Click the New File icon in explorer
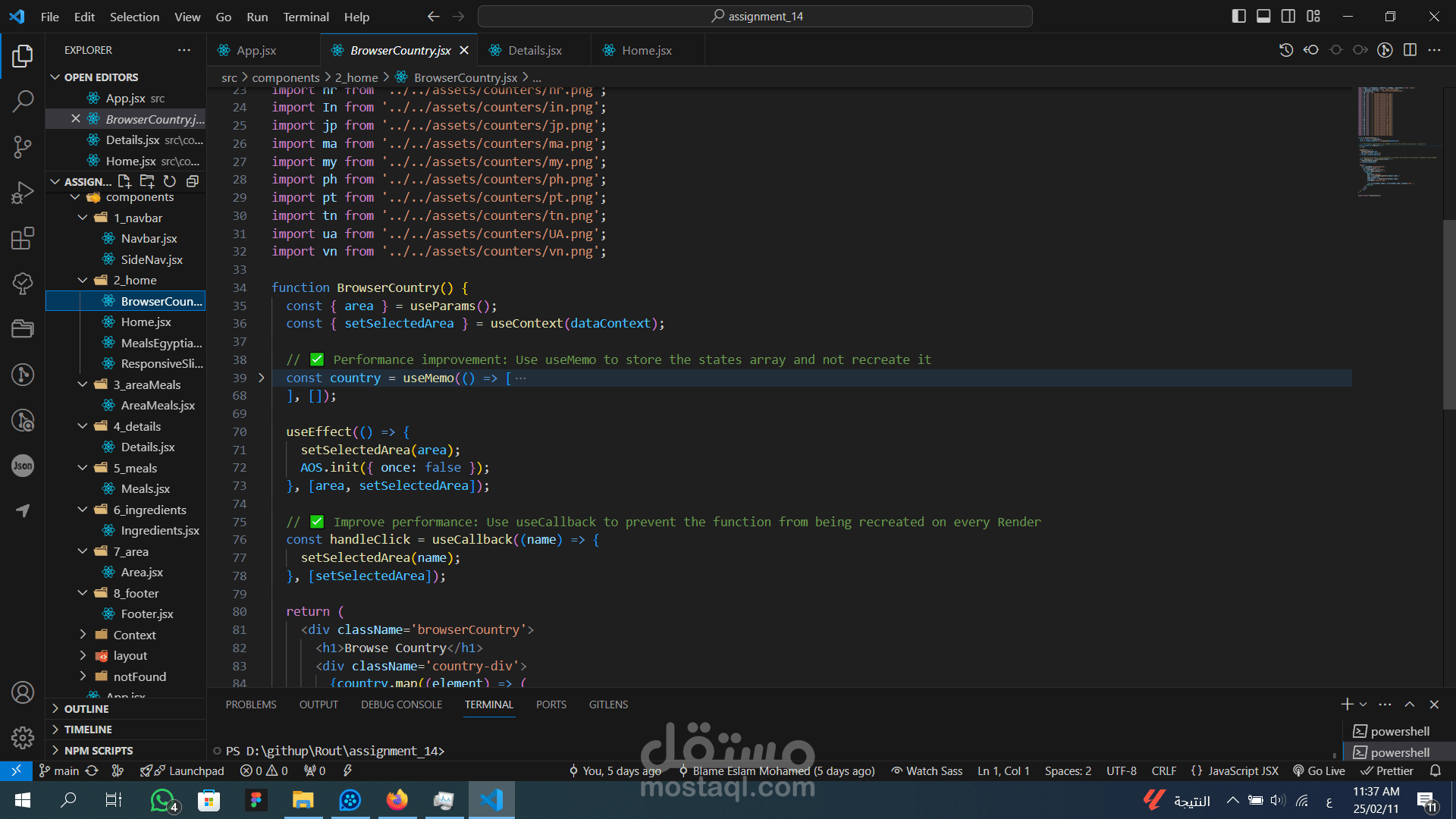 (124, 181)
